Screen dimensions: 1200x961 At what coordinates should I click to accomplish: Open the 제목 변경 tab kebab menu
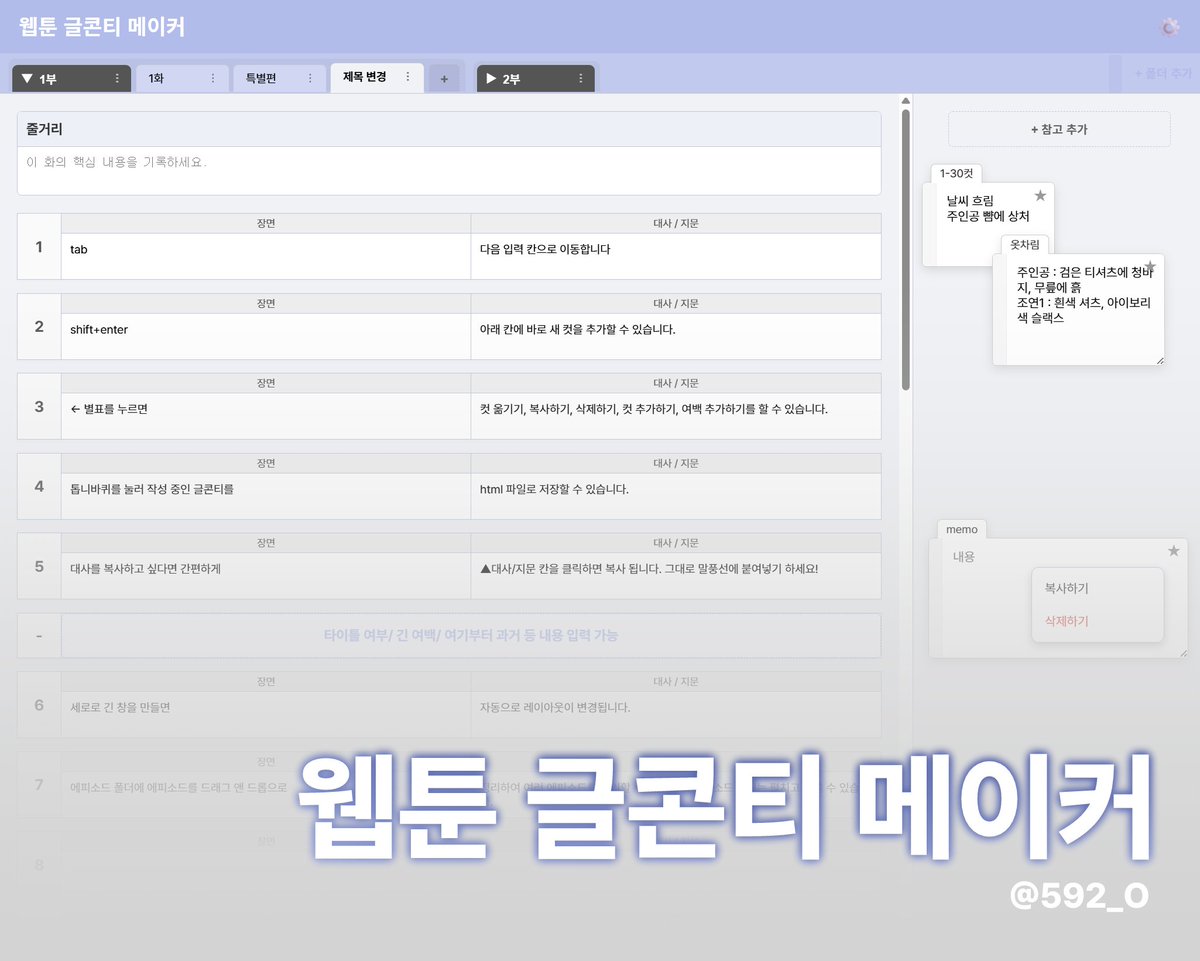[407, 77]
